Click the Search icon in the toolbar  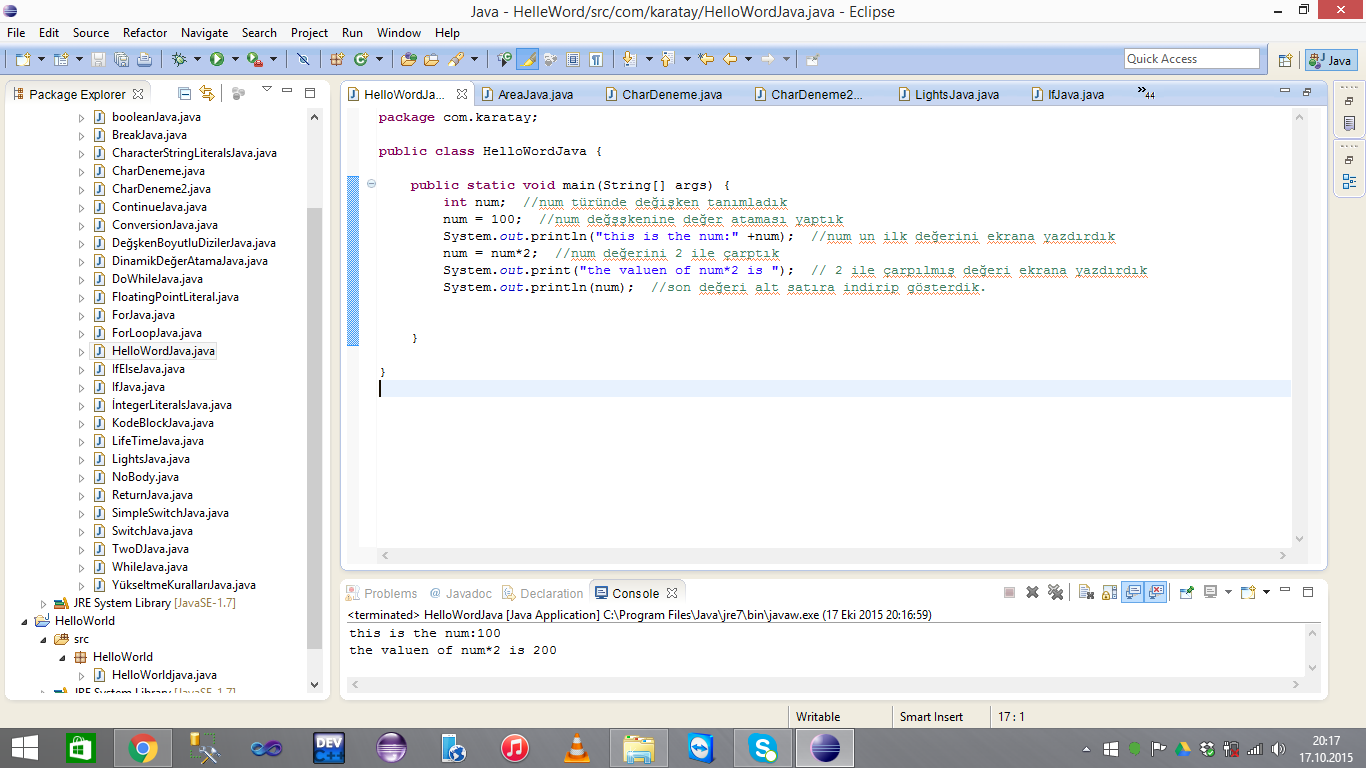click(456, 58)
